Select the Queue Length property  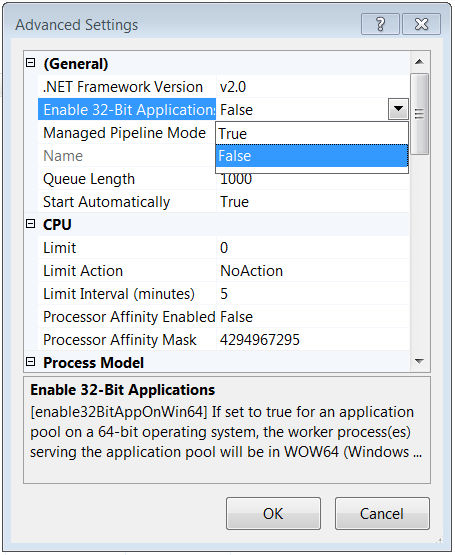click(x=127, y=179)
